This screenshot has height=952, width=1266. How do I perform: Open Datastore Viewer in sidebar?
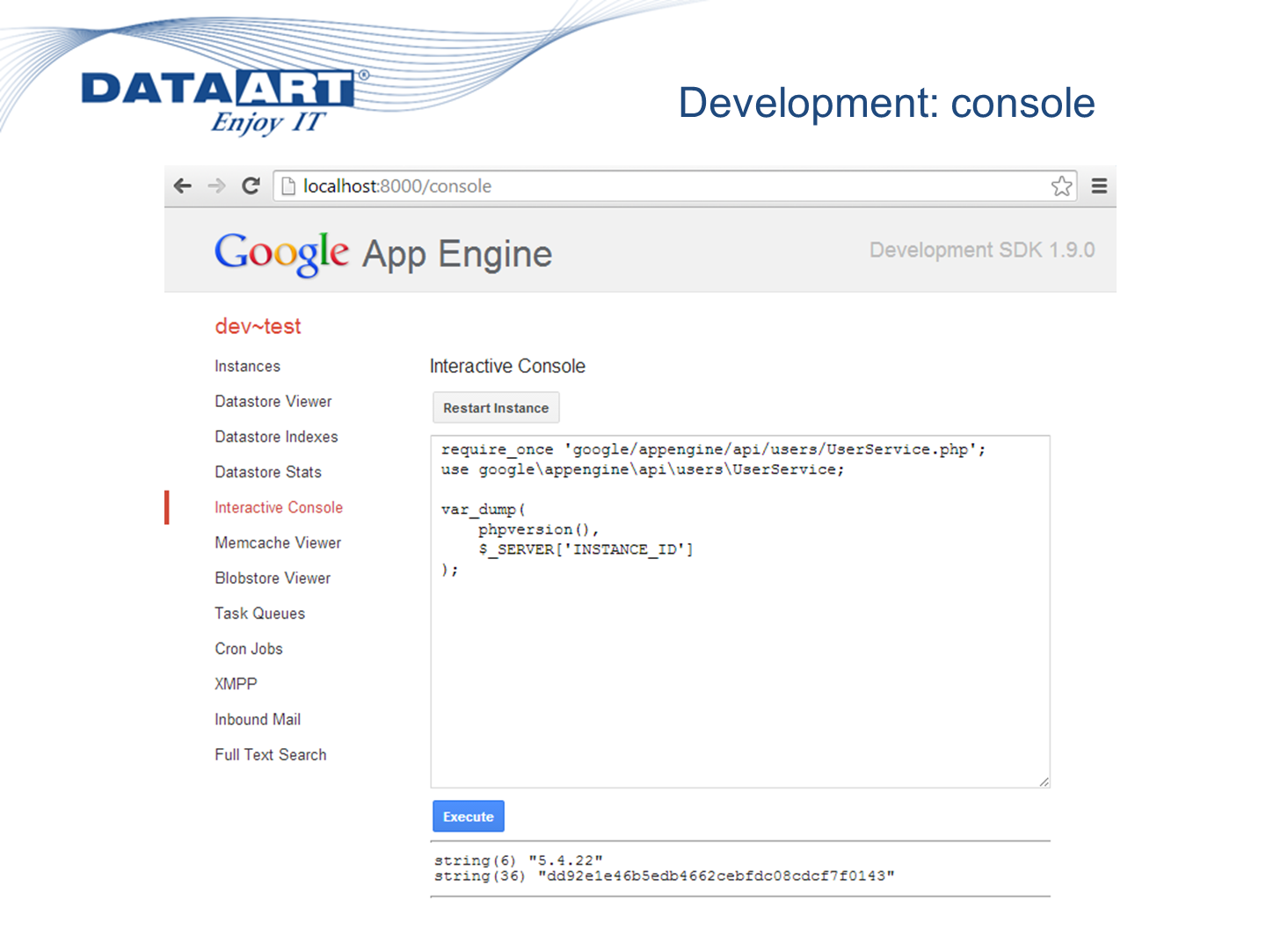click(x=273, y=402)
